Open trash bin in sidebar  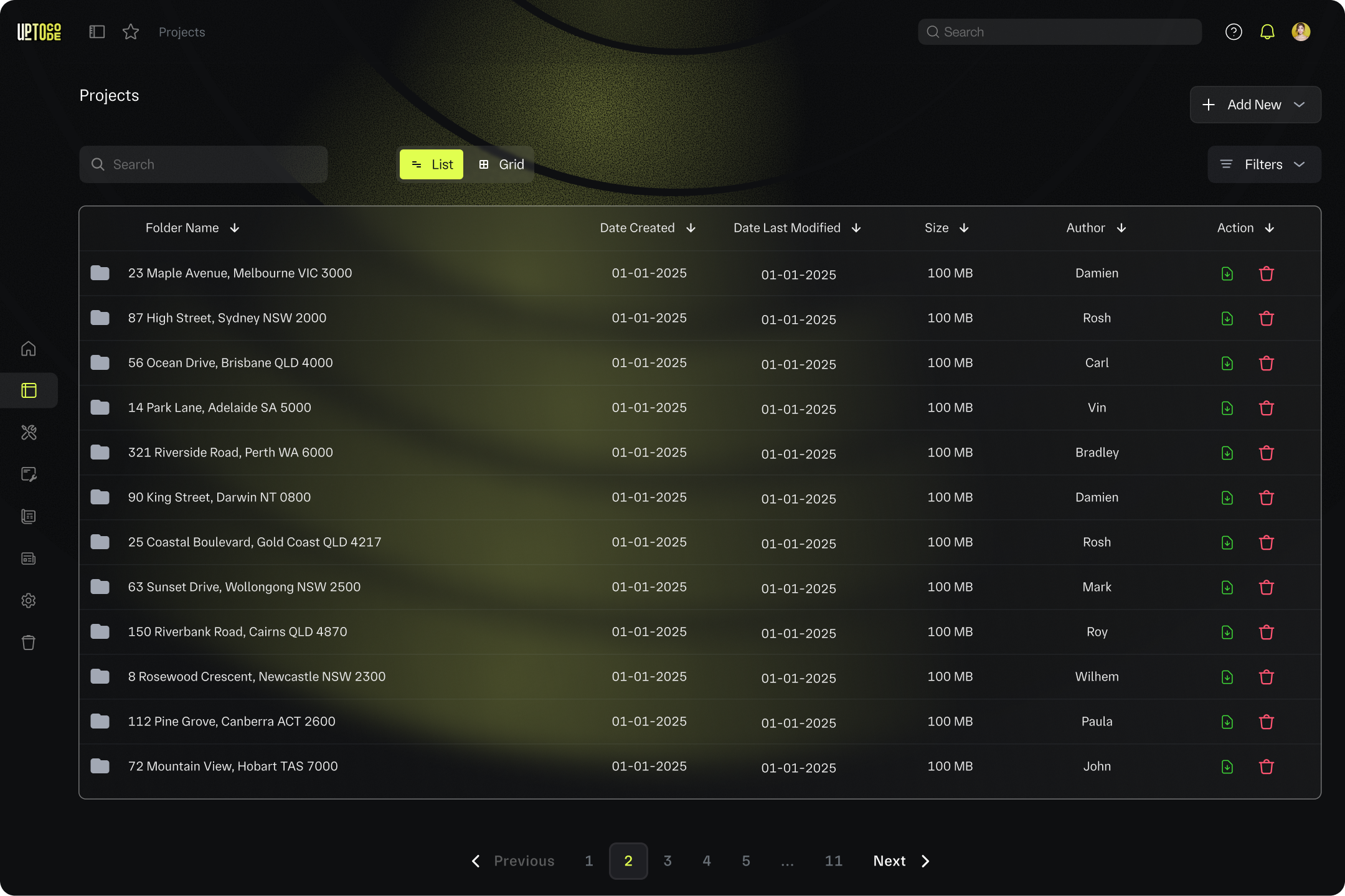click(29, 643)
